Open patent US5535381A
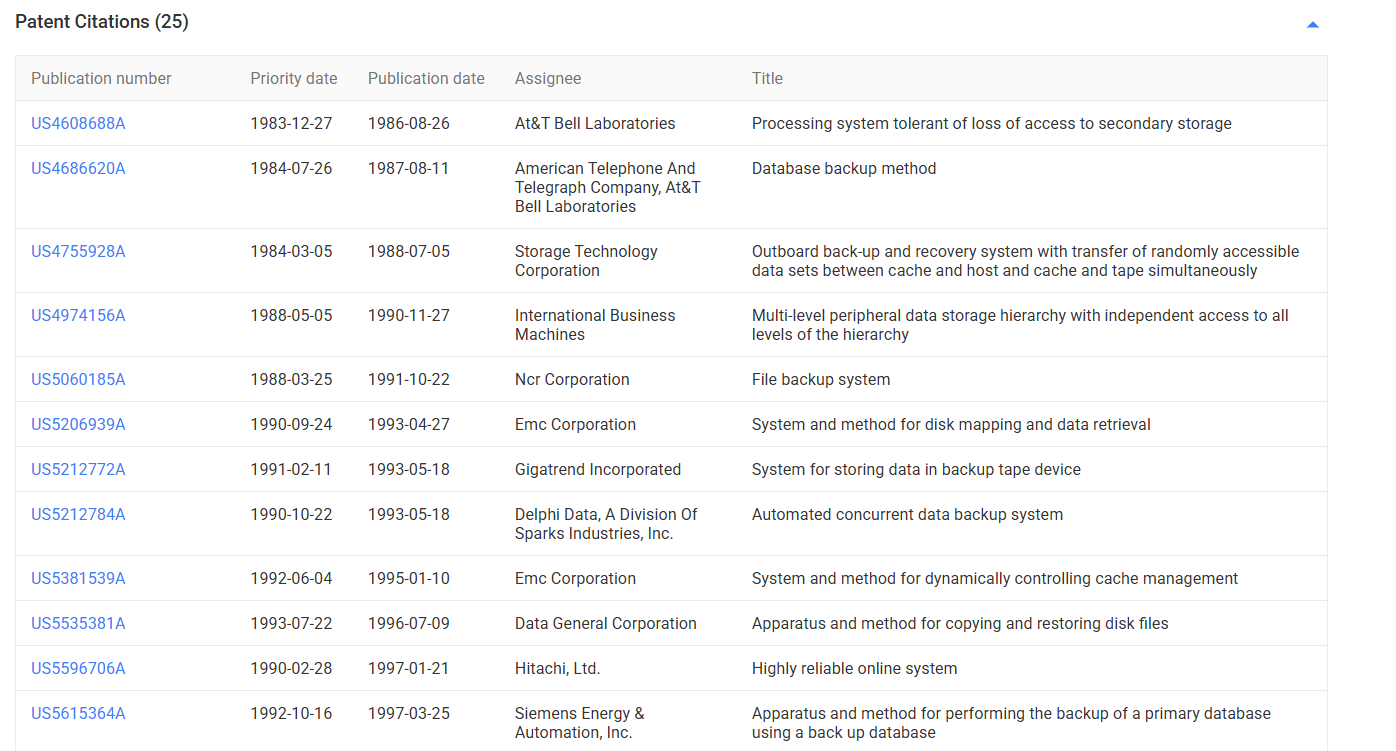The height and width of the screenshot is (751, 1396). pyautogui.click(x=78, y=622)
